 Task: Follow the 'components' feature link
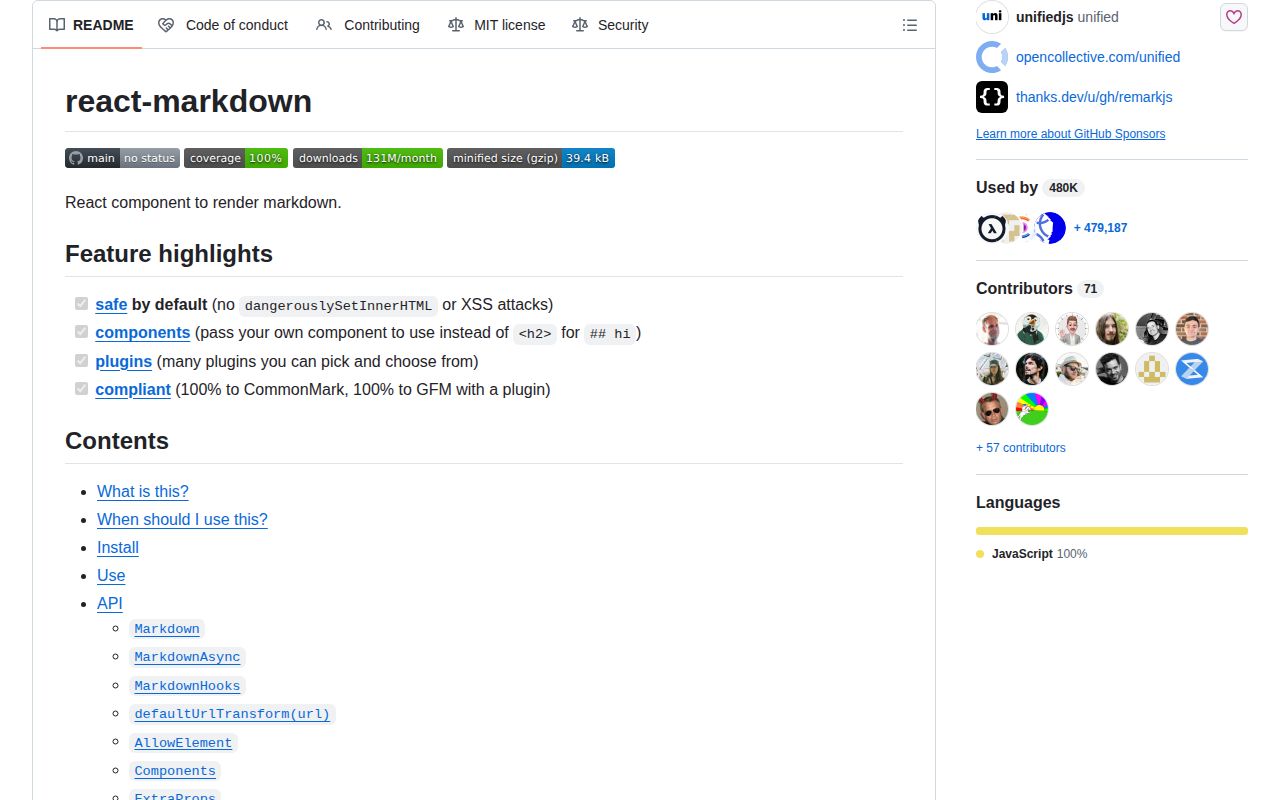(x=143, y=332)
